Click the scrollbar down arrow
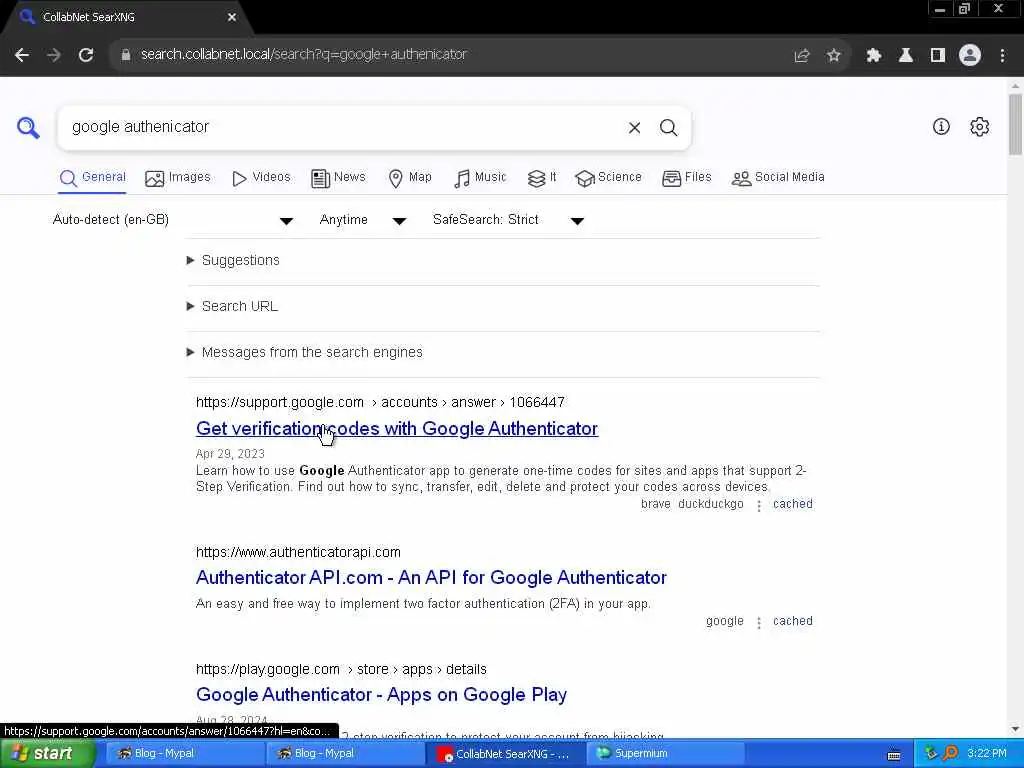 pos(1015,729)
